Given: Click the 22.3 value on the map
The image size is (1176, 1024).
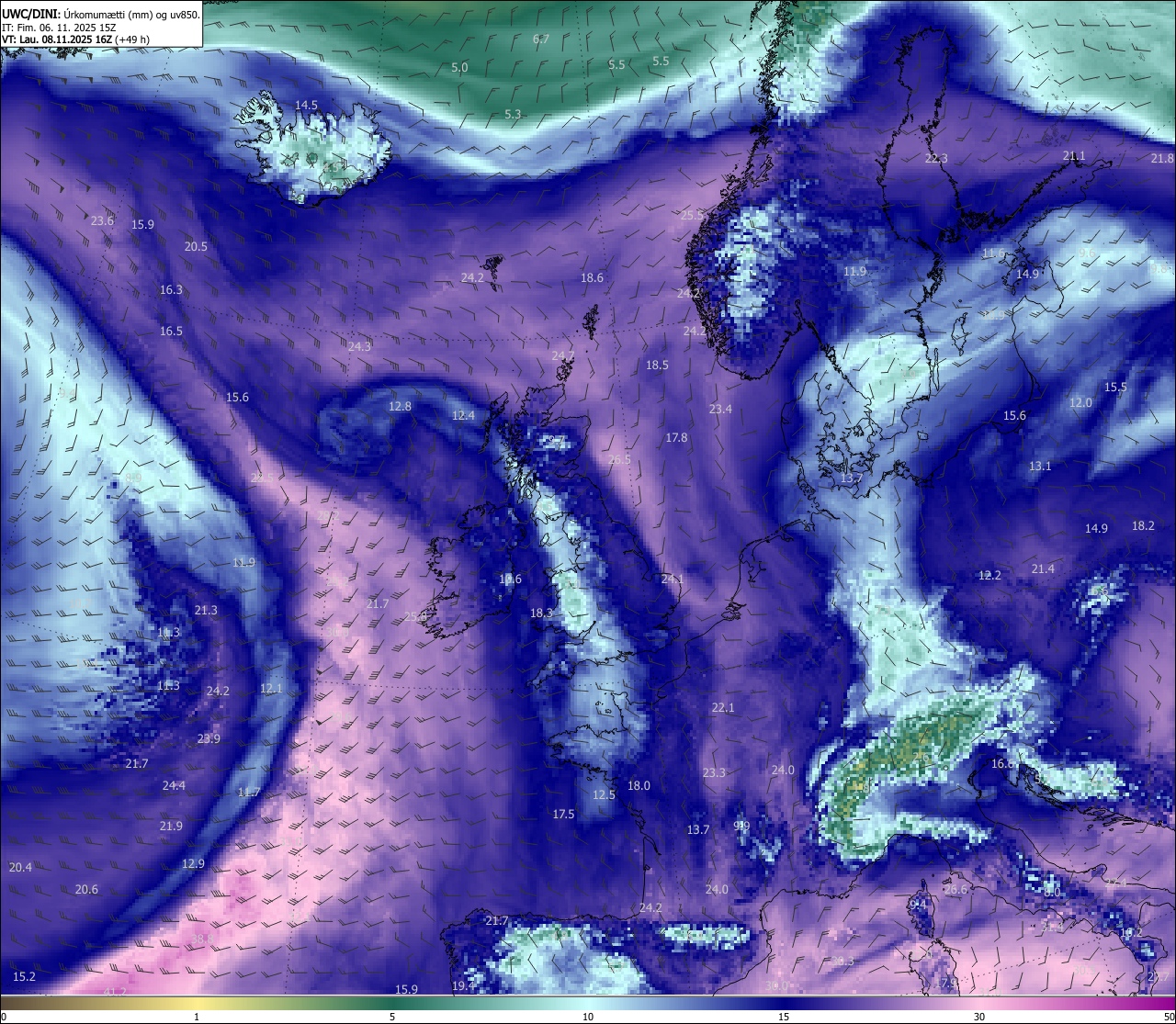Looking at the screenshot, I should pyautogui.click(x=935, y=158).
